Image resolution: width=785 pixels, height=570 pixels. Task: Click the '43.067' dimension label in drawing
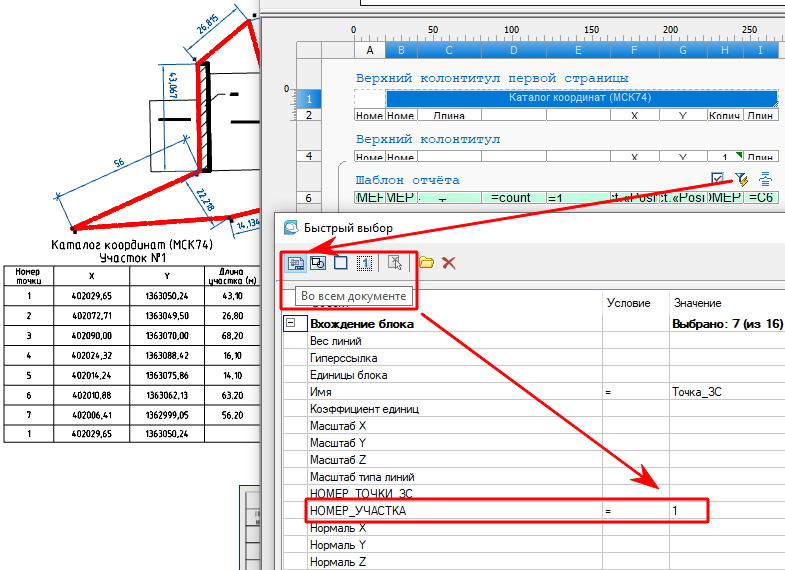tap(173, 85)
